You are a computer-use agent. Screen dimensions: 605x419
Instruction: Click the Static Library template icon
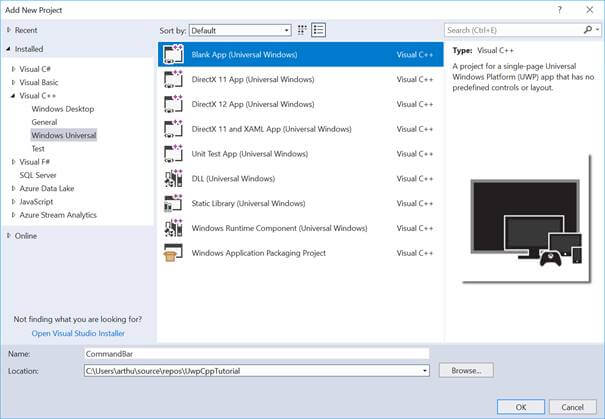[173, 203]
